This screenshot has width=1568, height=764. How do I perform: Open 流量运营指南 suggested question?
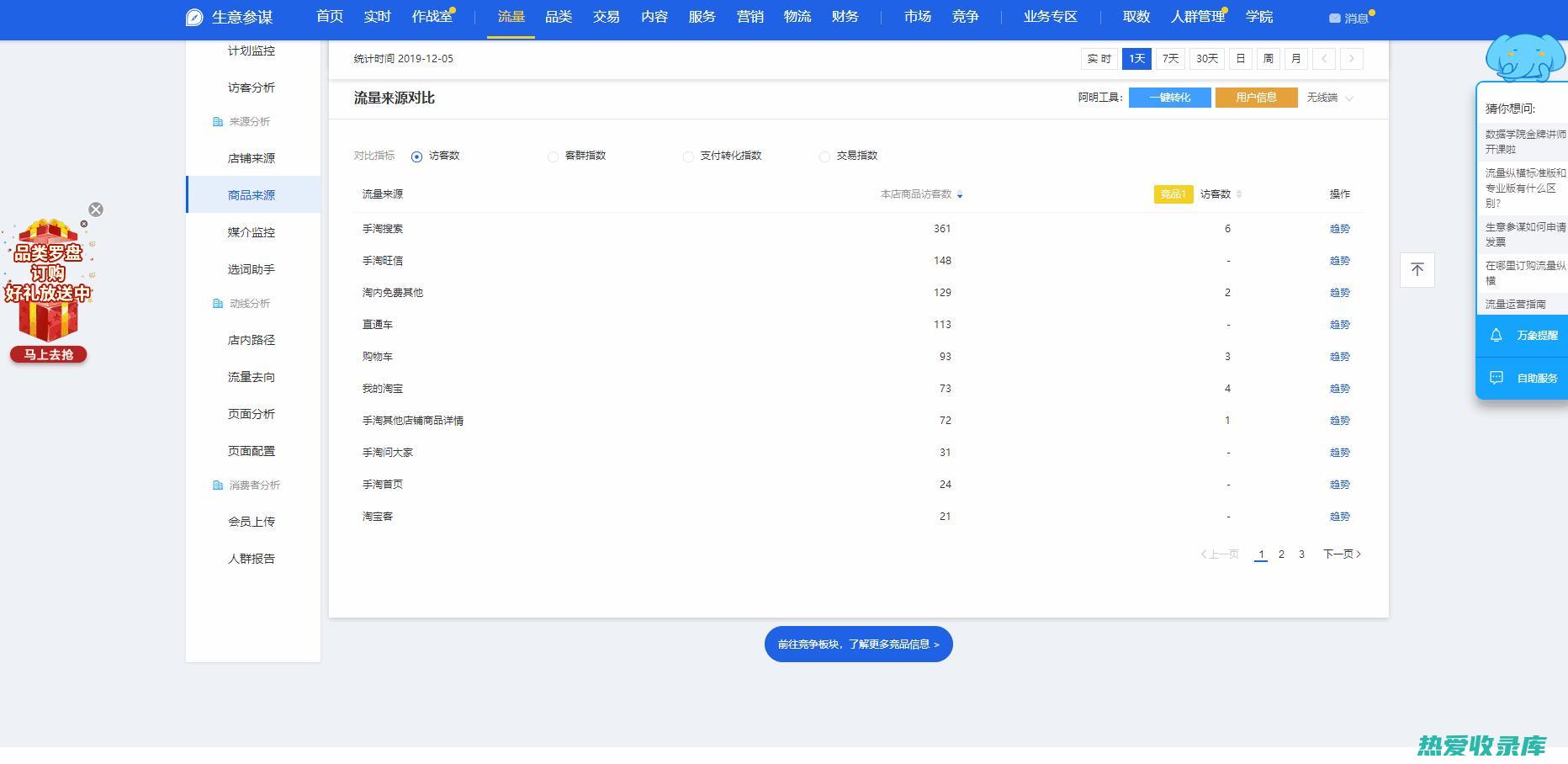point(1515,305)
